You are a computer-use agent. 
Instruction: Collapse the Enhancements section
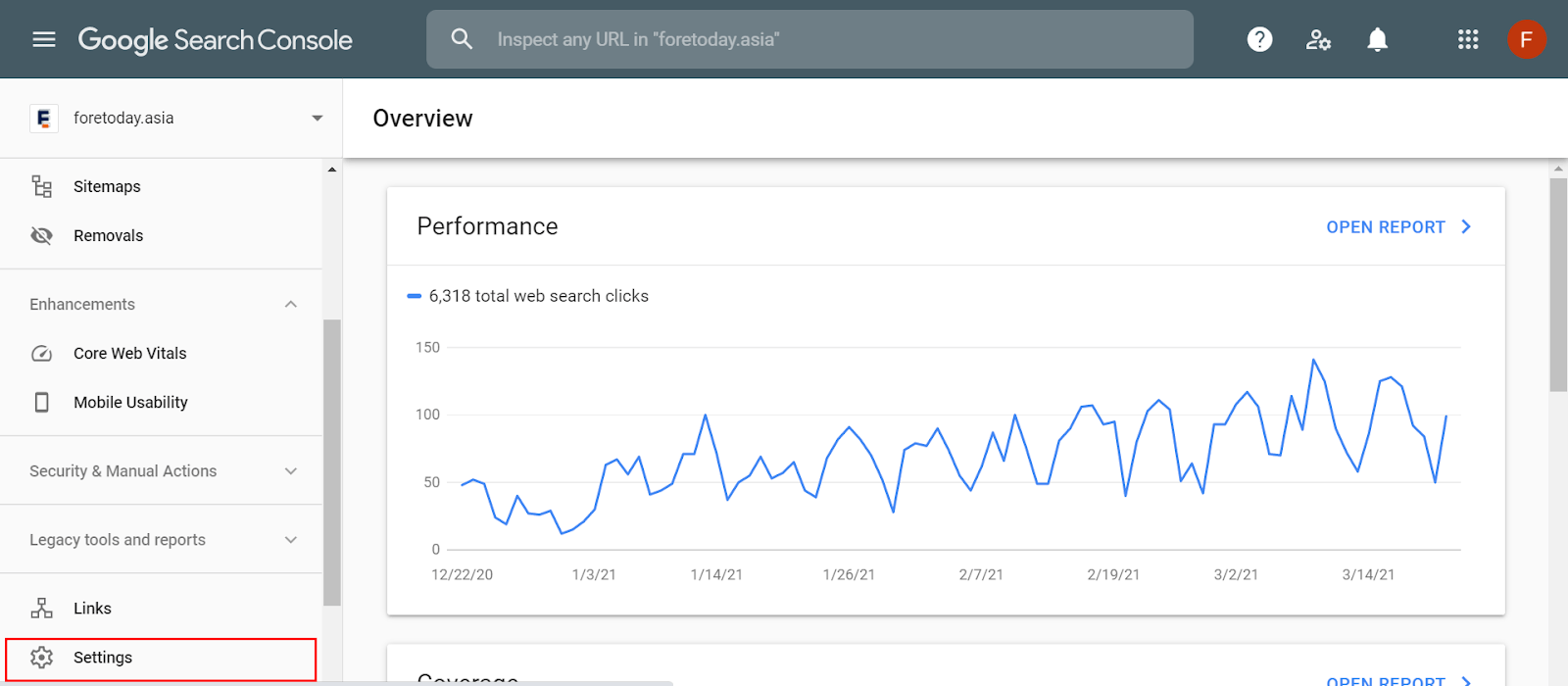(290, 304)
